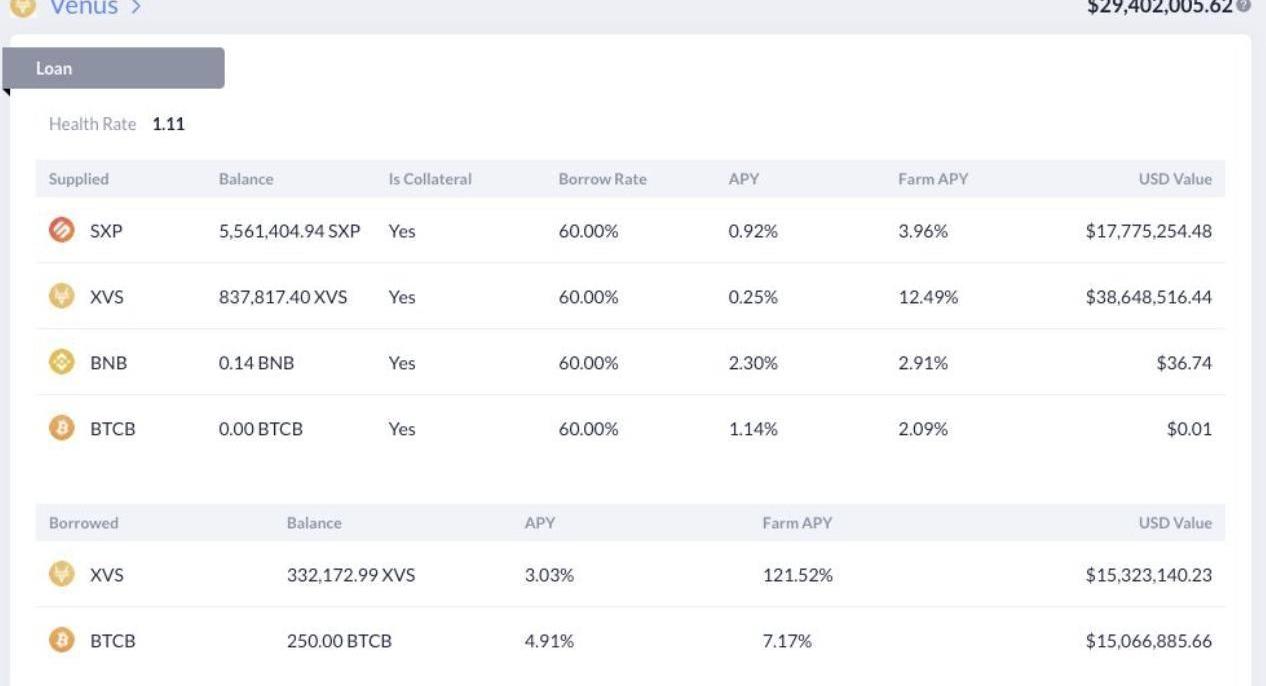Select the 0.00 BTCB balance
Screen dimensions: 1266x686
point(261,429)
